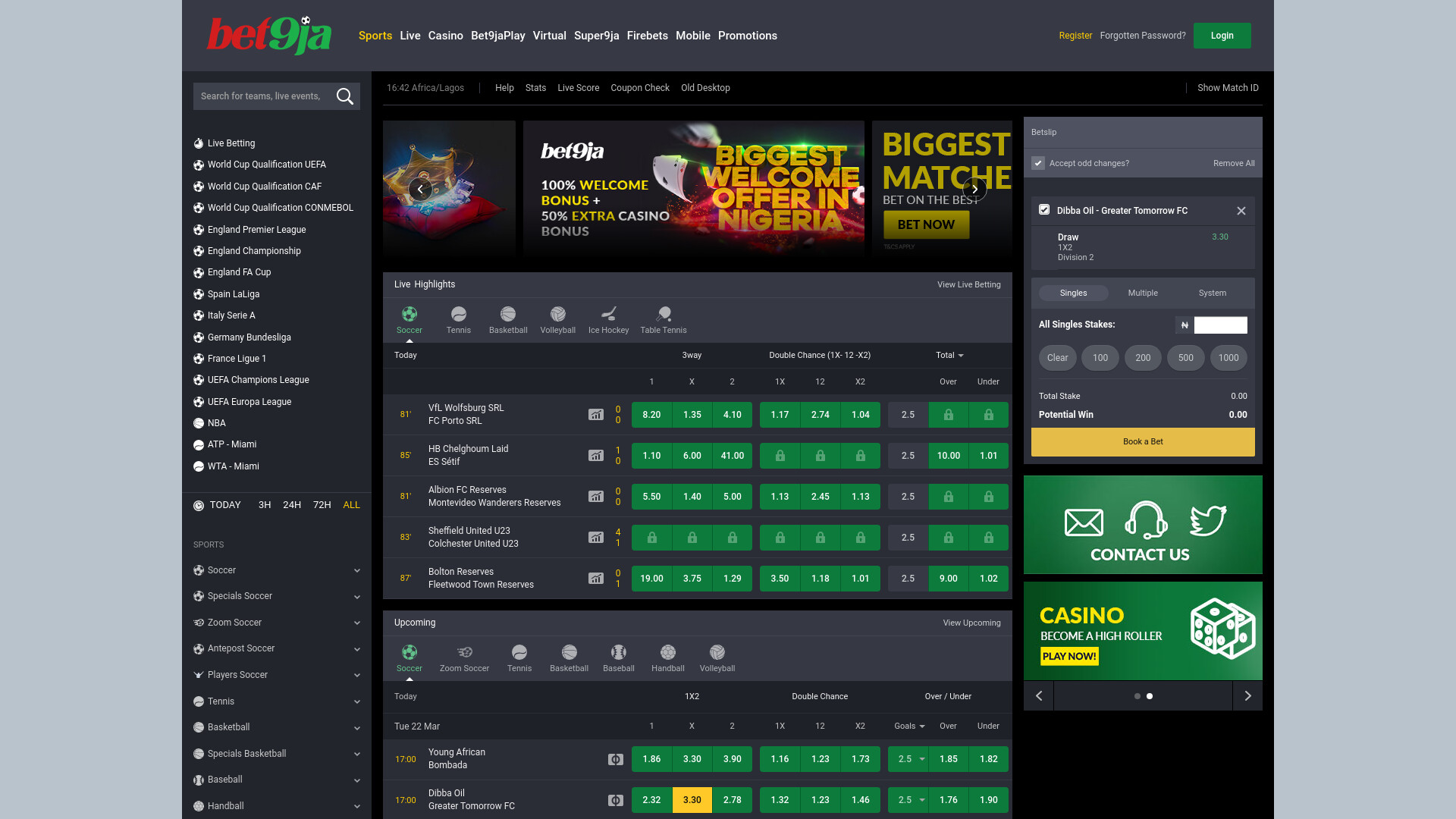Select Tennis icon in Live Highlights
This screenshot has height=819, width=1456.
click(459, 314)
